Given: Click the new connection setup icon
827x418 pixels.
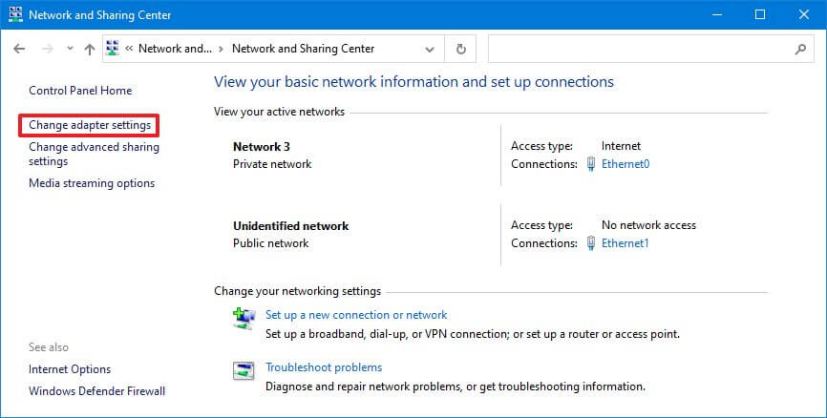Looking at the screenshot, I should [x=244, y=318].
